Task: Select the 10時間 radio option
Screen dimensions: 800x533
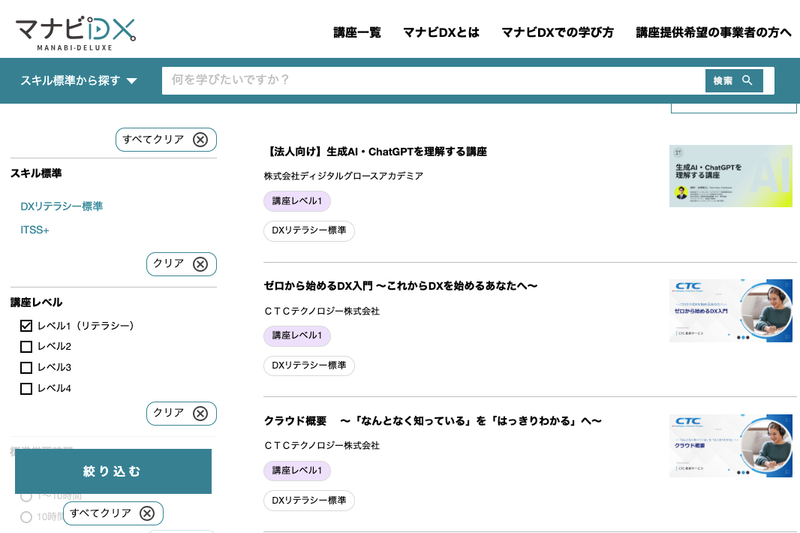Action: 26,517
